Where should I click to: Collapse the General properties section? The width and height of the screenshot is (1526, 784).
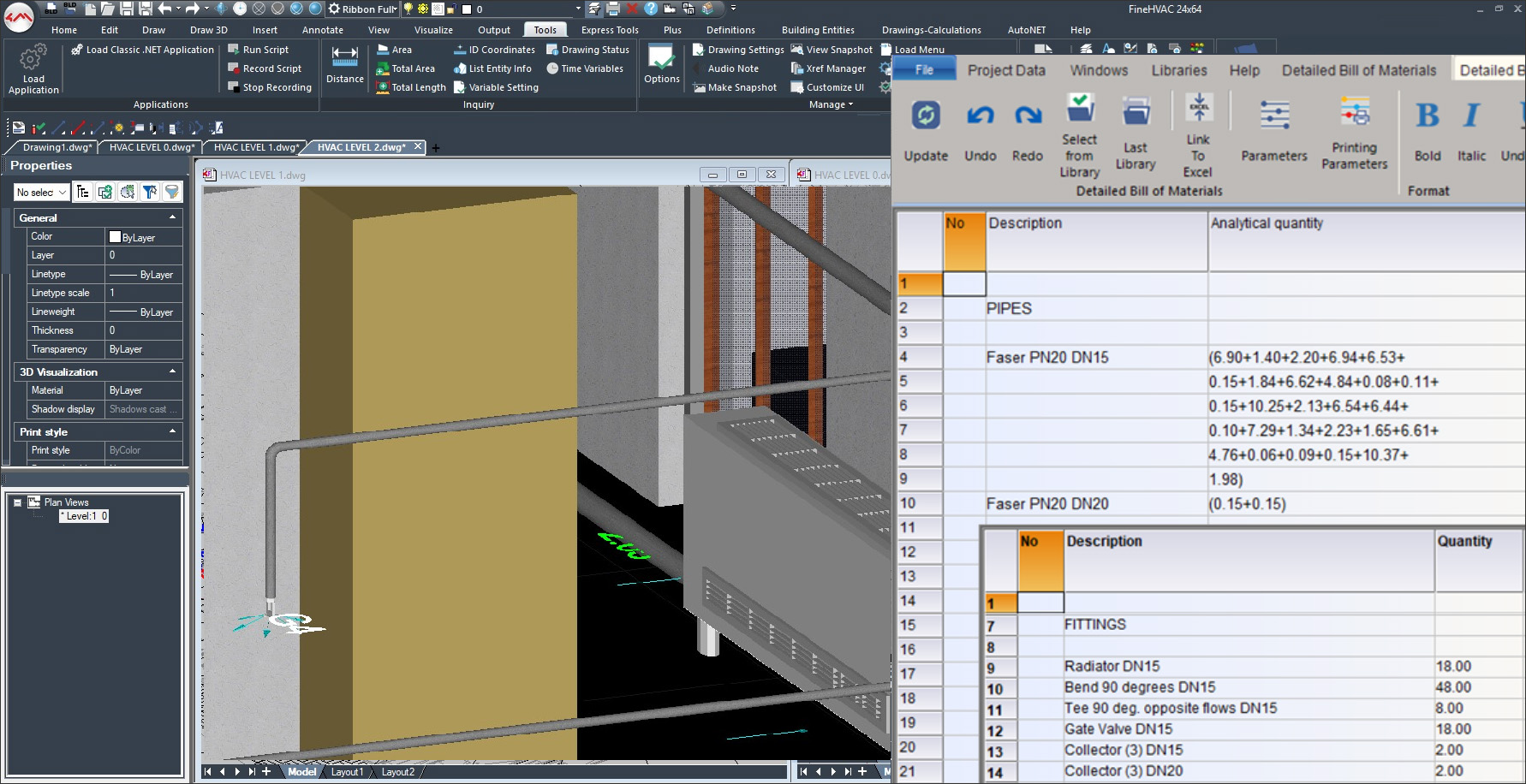pos(172,217)
